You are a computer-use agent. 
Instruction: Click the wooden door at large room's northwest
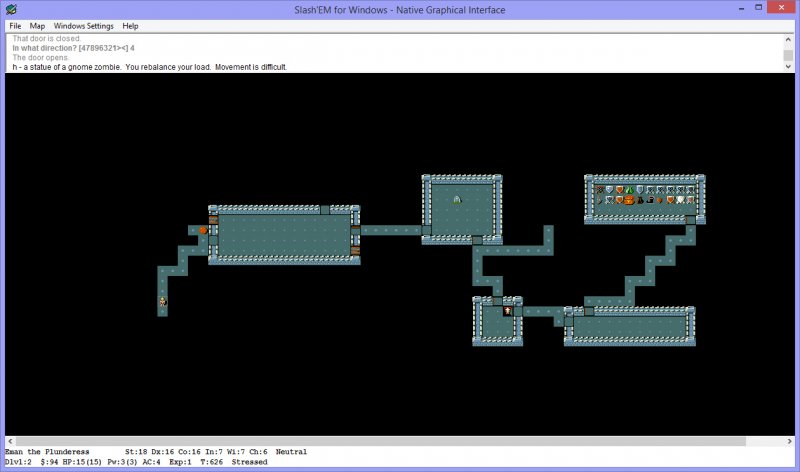213,220
